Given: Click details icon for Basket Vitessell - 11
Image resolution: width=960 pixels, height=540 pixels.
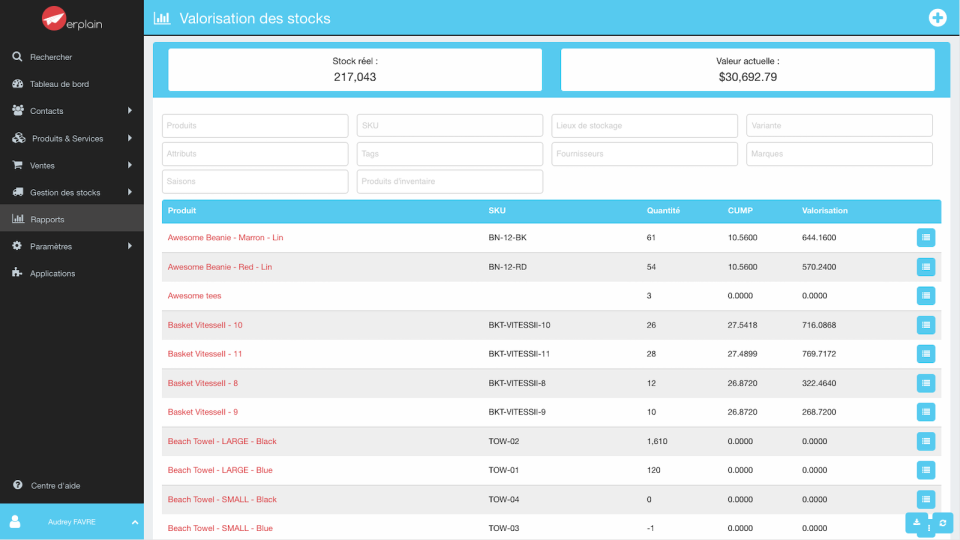Looking at the screenshot, I should tap(926, 354).
